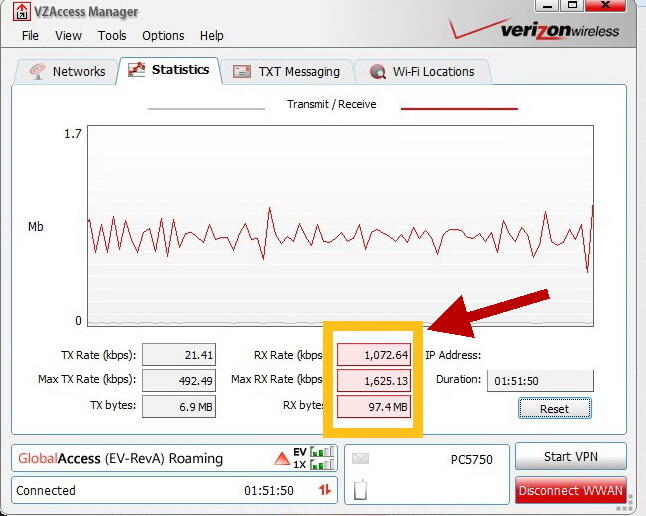This screenshot has height=516, width=646.
Task: Click the VZAccess Manager title bar icon
Action: (21, 11)
